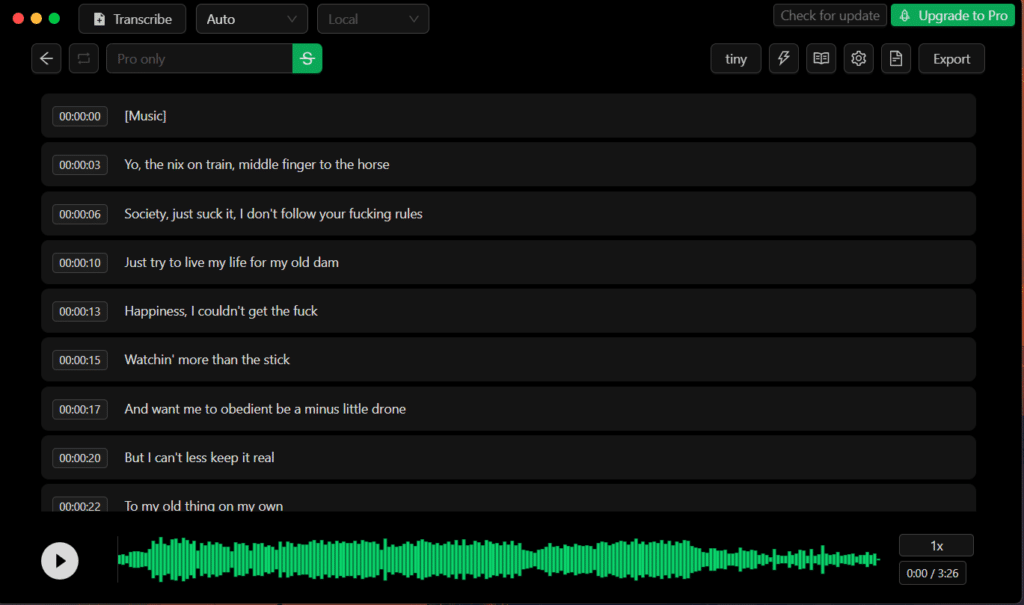Click the document/notes icon next to Export
The height and width of the screenshot is (605, 1024).
(895, 58)
